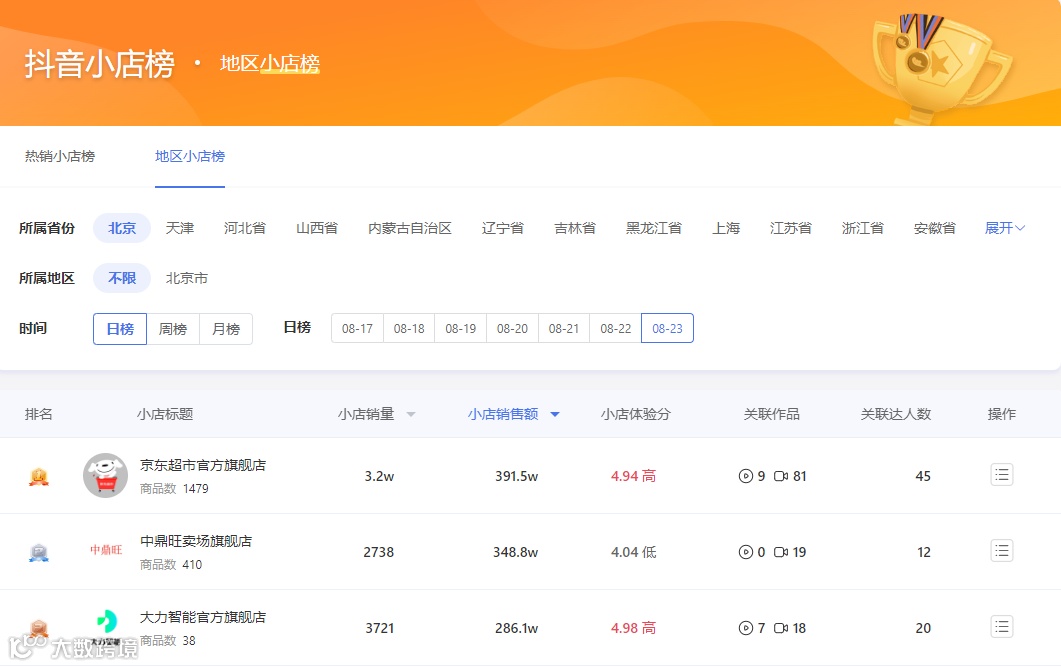1061x667 pixels.
Task: Sort by 小店销量 arrow
Action: [411, 415]
